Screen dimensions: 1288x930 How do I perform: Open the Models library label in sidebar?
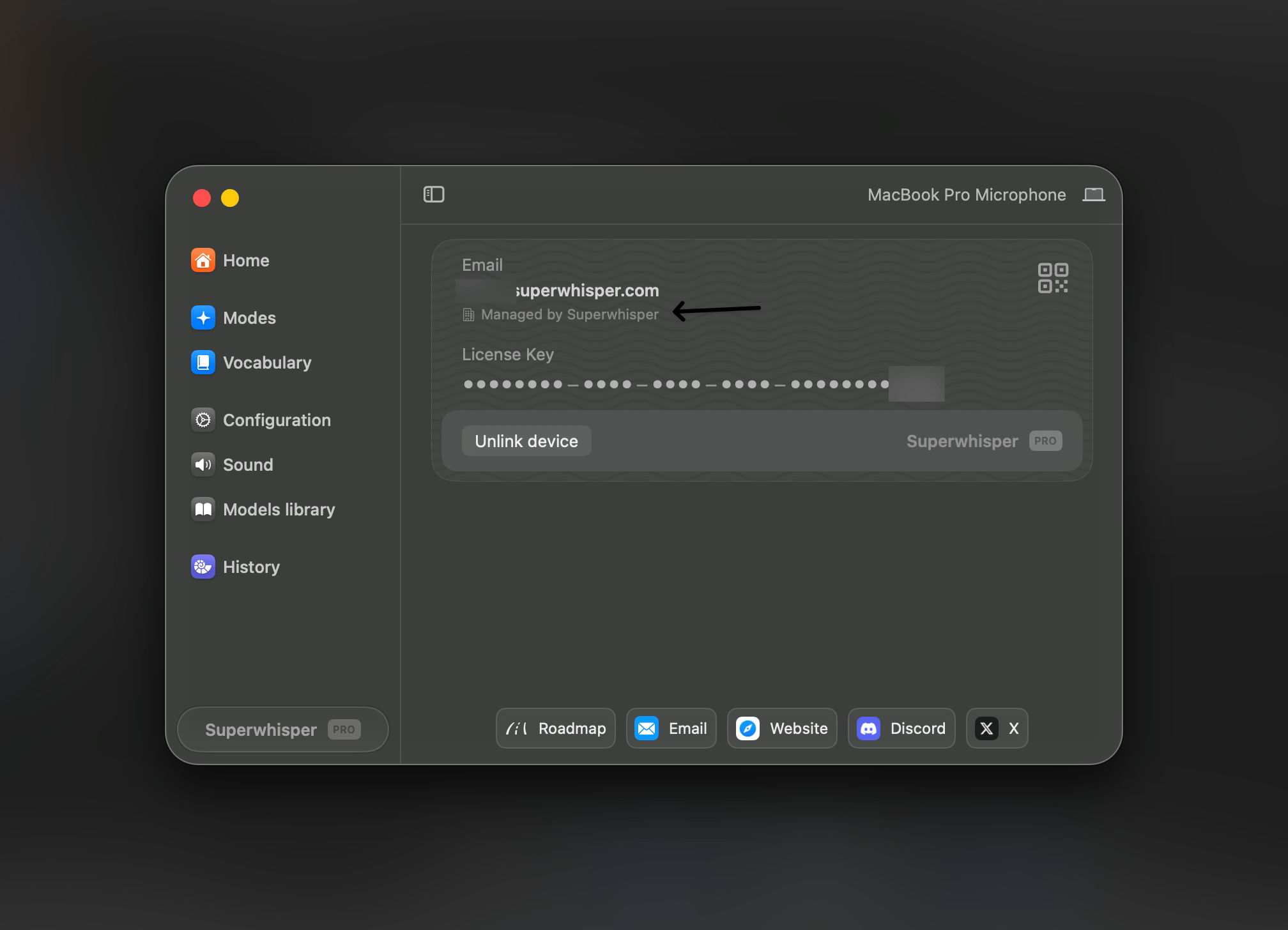tap(279, 510)
